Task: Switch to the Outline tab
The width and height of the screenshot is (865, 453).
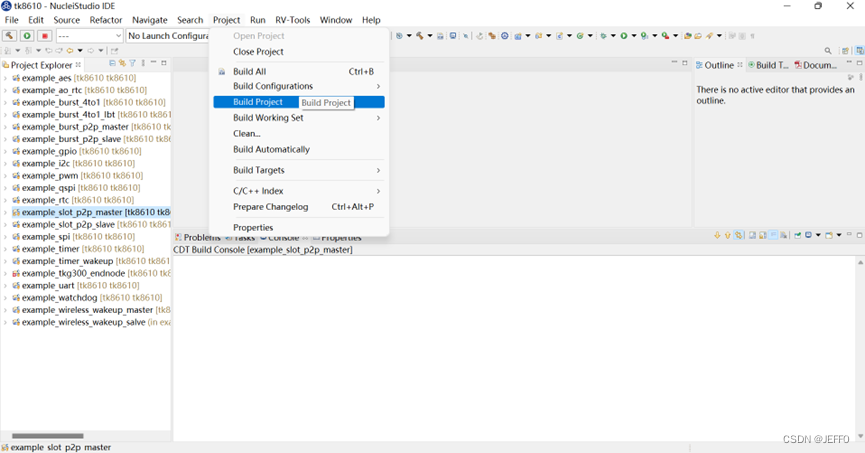Action: (719, 65)
